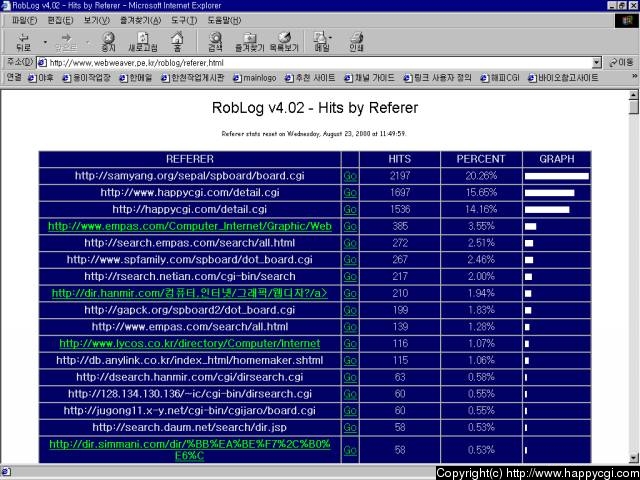Show history with 목록보기 toolbar button
This screenshot has width=640, height=480.
[284, 42]
